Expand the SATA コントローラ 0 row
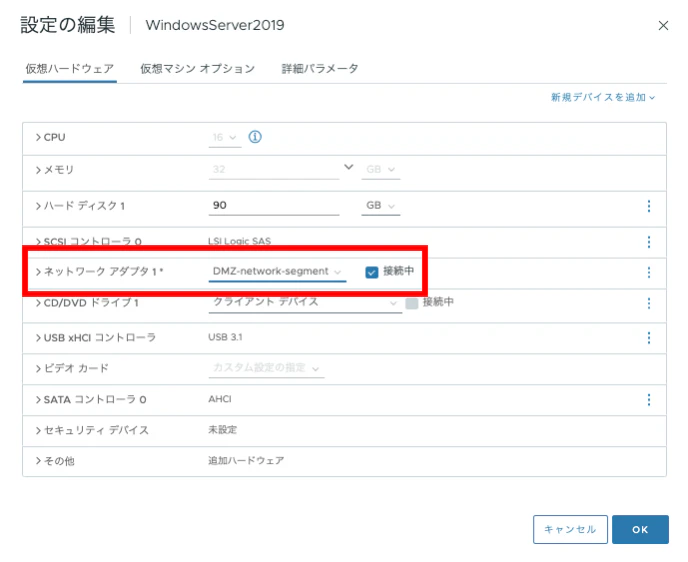Screen dimensions: 688x562 click(x=38, y=399)
